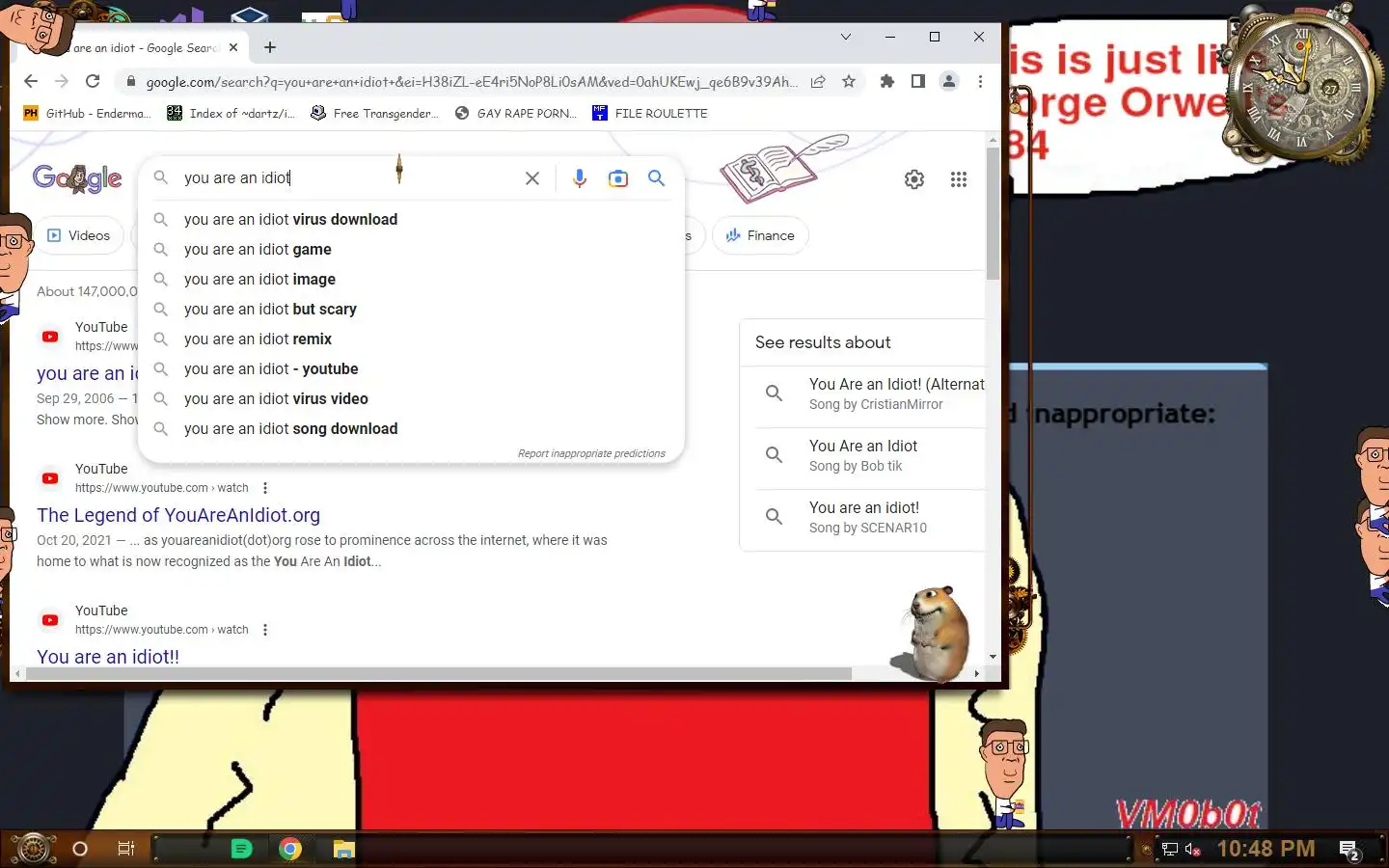The width and height of the screenshot is (1389, 868).
Task: Open the green chat app taskbar icon
Action: click(x=241, y=849)
